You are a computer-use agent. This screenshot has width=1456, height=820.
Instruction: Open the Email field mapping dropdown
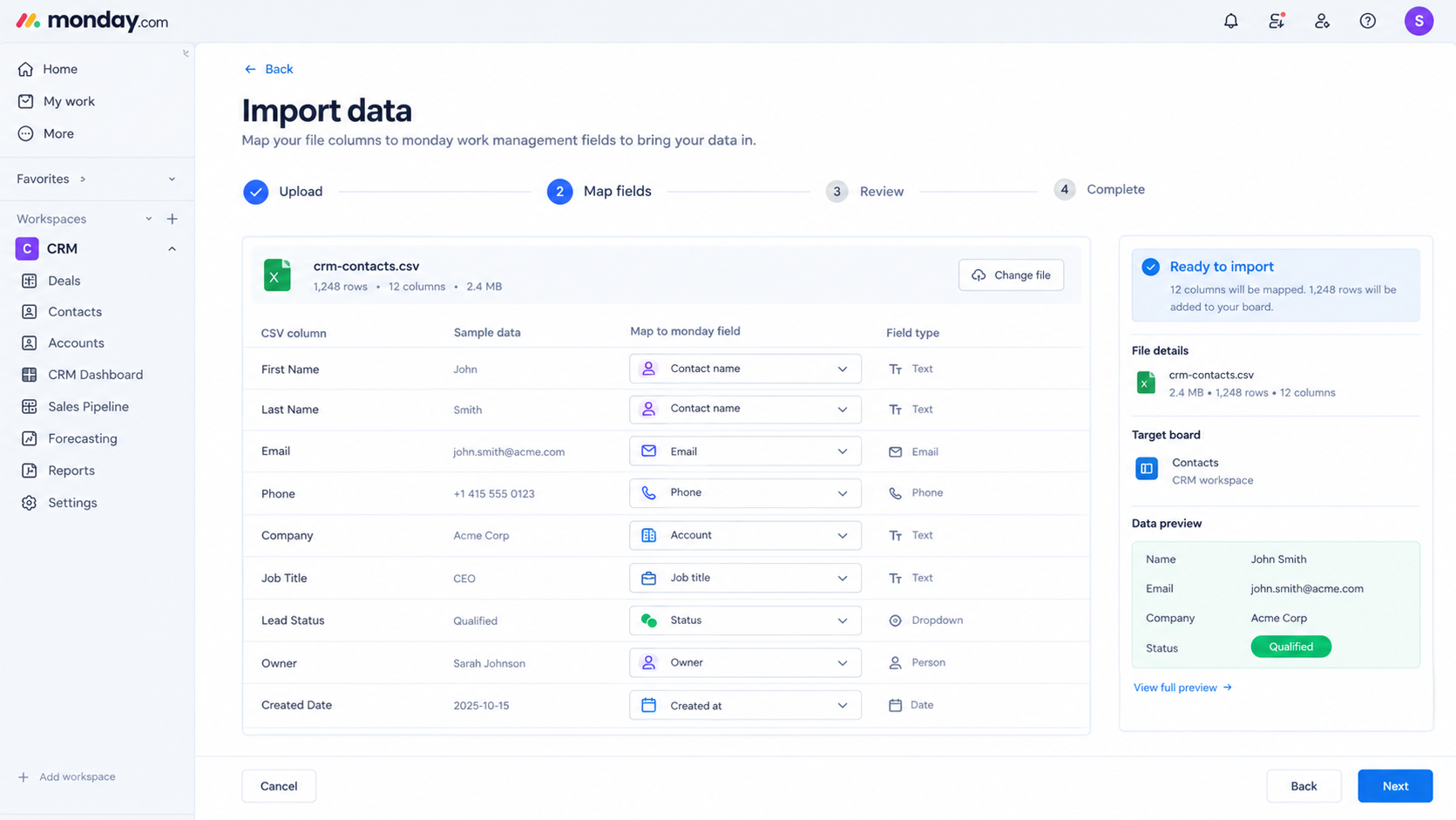tap(745, 451)
